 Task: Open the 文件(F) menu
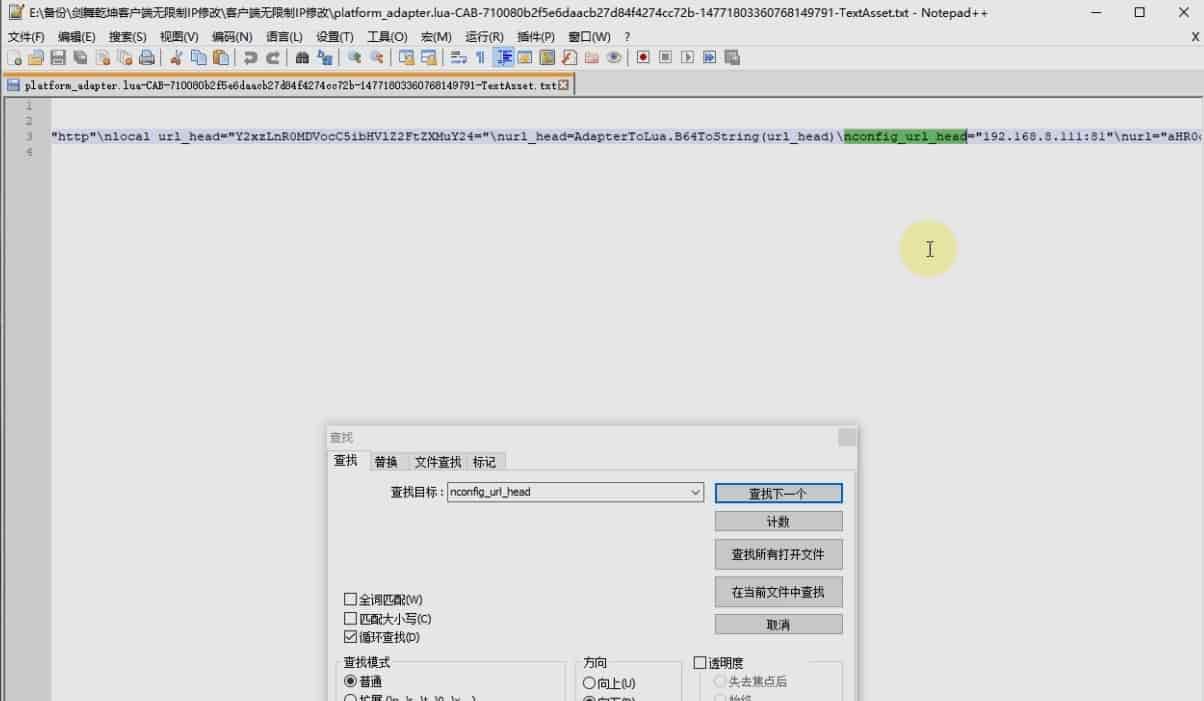[26, 37]
